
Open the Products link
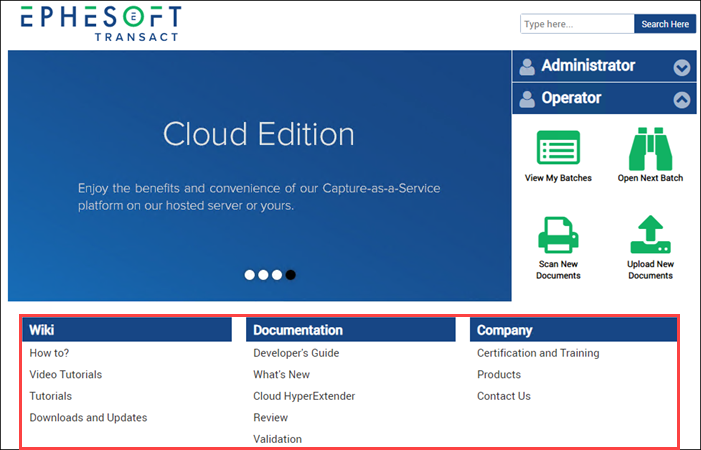tap(499, 374)
